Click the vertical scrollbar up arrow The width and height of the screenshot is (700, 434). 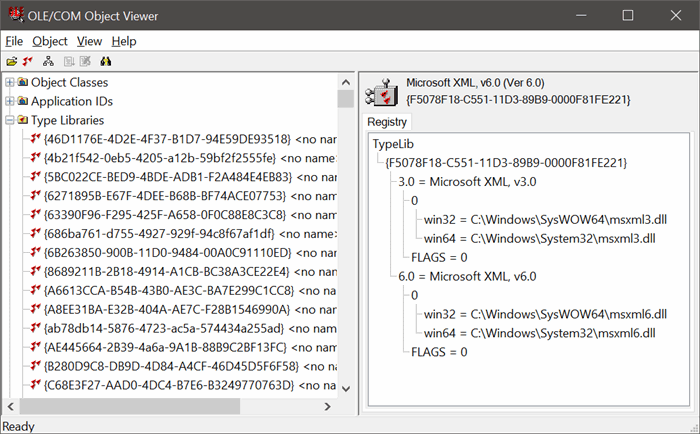click(x=346, y=82)
